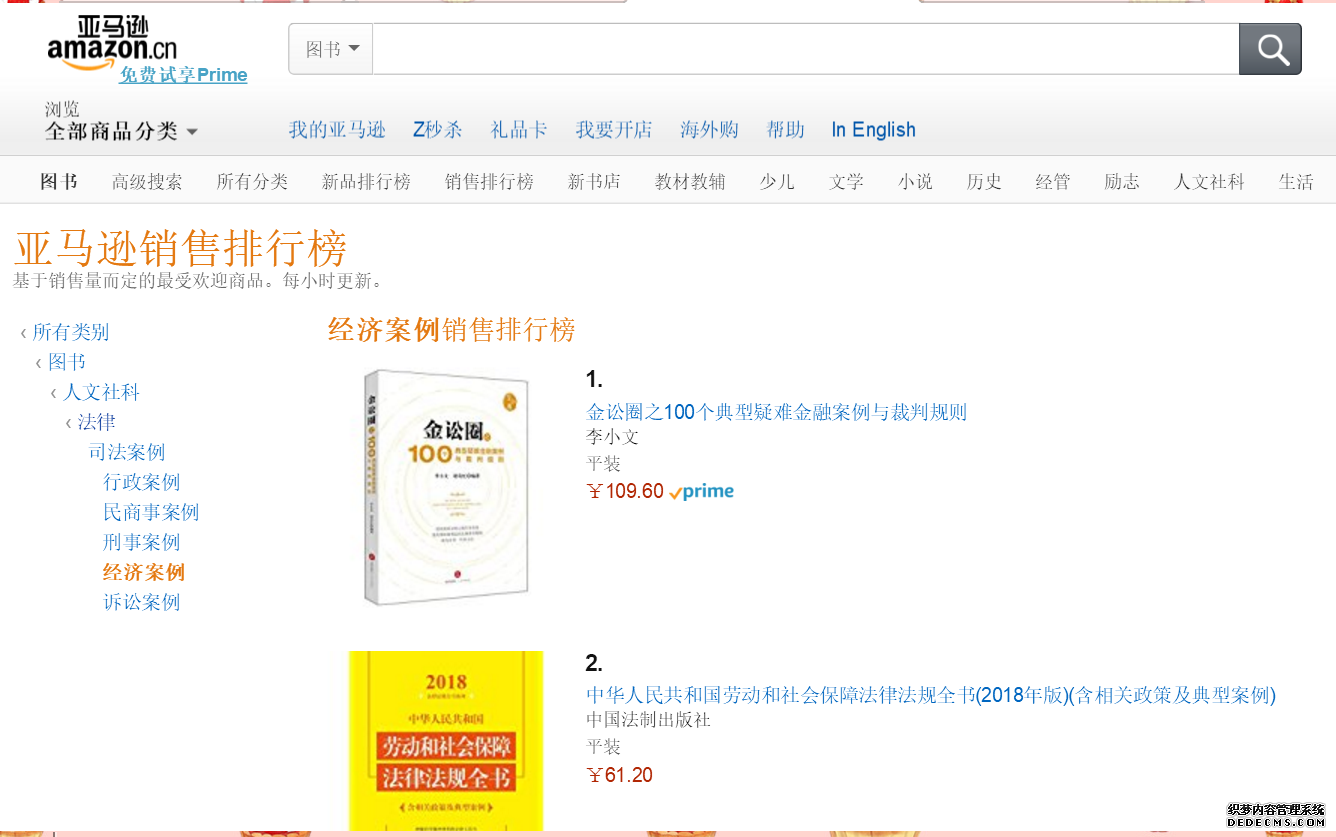Expand the 全部商品分类 menu
This screenshot has height=837, width=1336.
(x=121, y=131)
